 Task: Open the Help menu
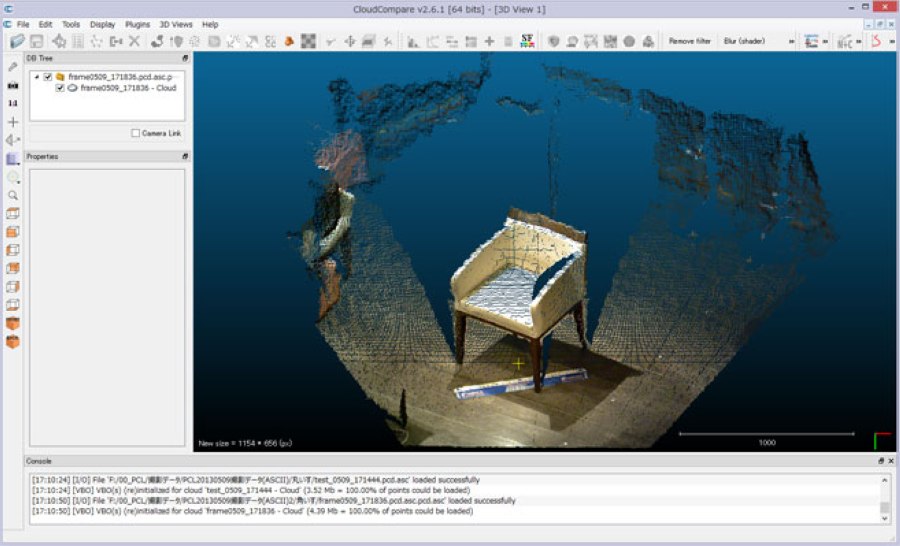click(210, 24)
